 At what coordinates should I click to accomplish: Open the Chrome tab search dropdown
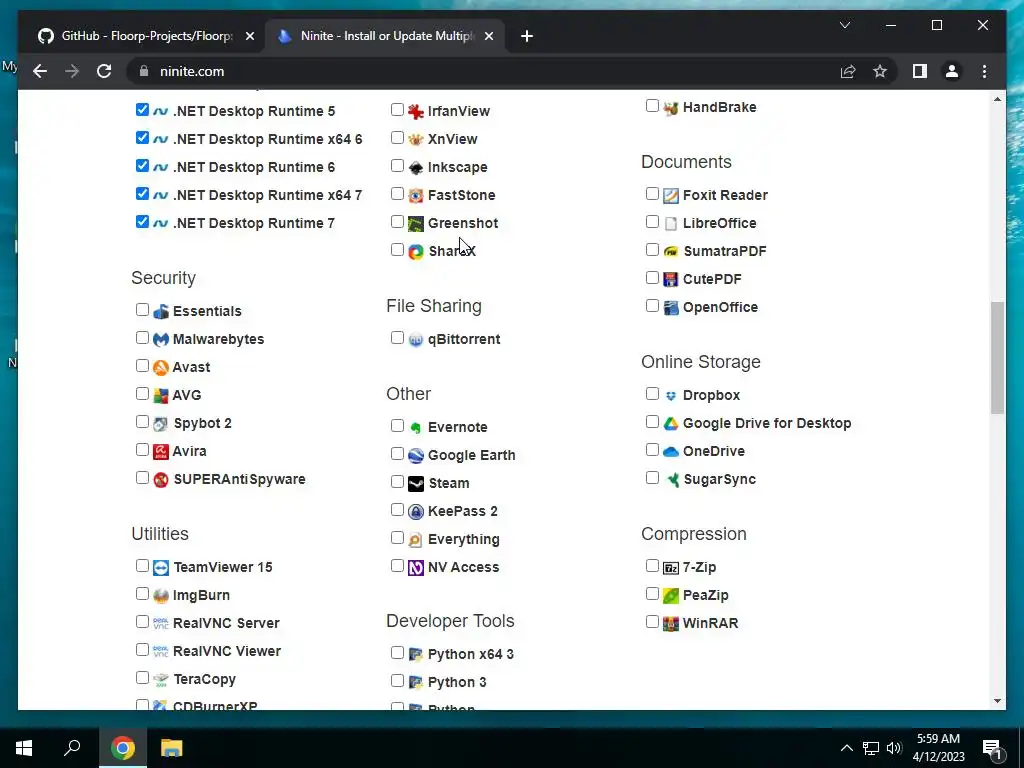pos(845,25)
